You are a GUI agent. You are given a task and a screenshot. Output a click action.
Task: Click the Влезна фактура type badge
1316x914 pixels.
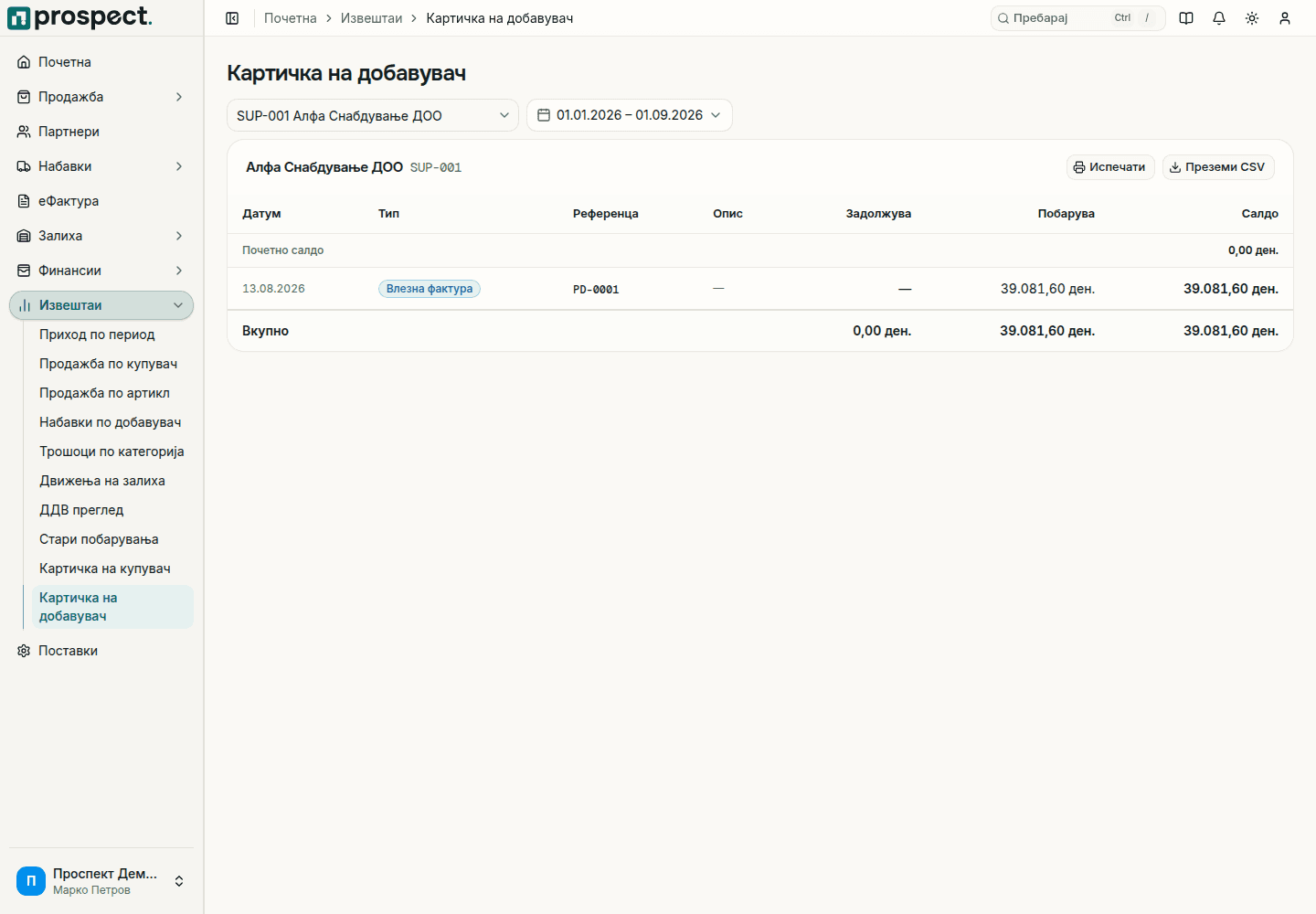(x=430, y=289)
